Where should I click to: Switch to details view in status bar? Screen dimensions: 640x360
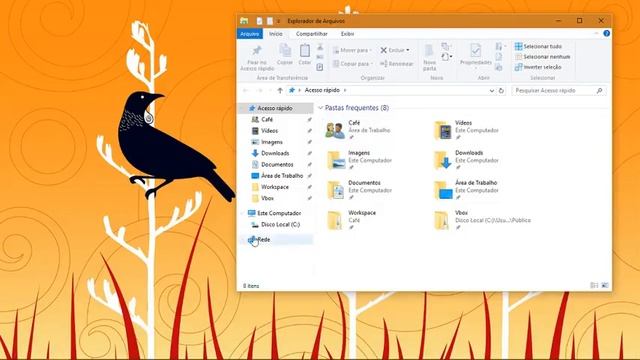[594, 285]
